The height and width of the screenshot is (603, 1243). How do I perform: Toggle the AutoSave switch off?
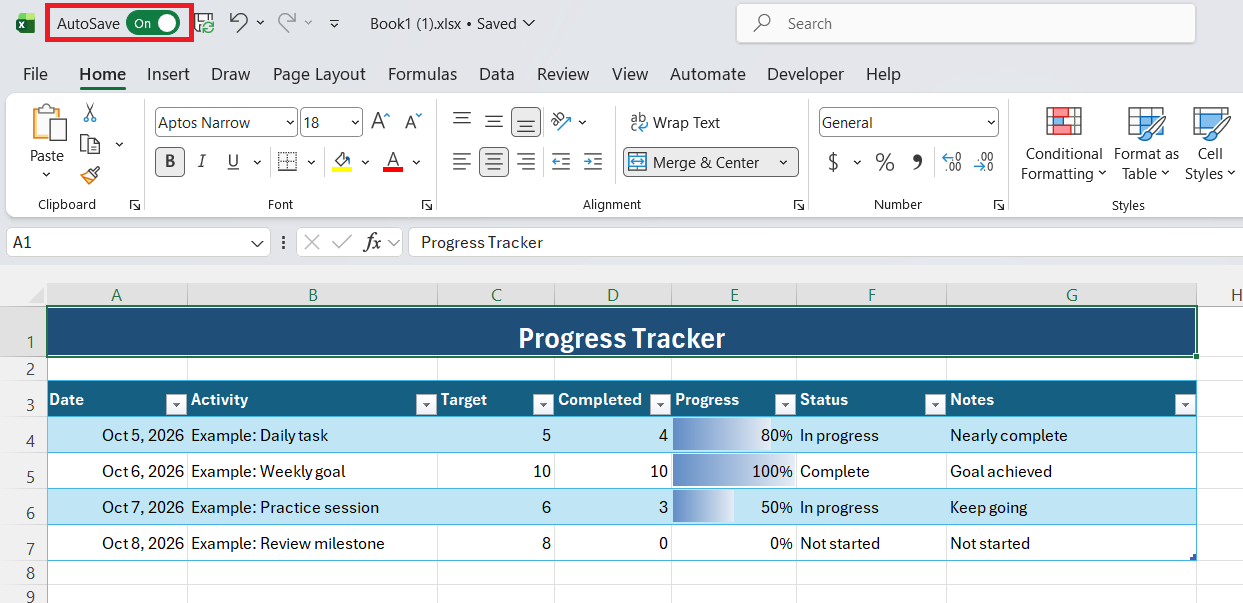tap(153, 23)
